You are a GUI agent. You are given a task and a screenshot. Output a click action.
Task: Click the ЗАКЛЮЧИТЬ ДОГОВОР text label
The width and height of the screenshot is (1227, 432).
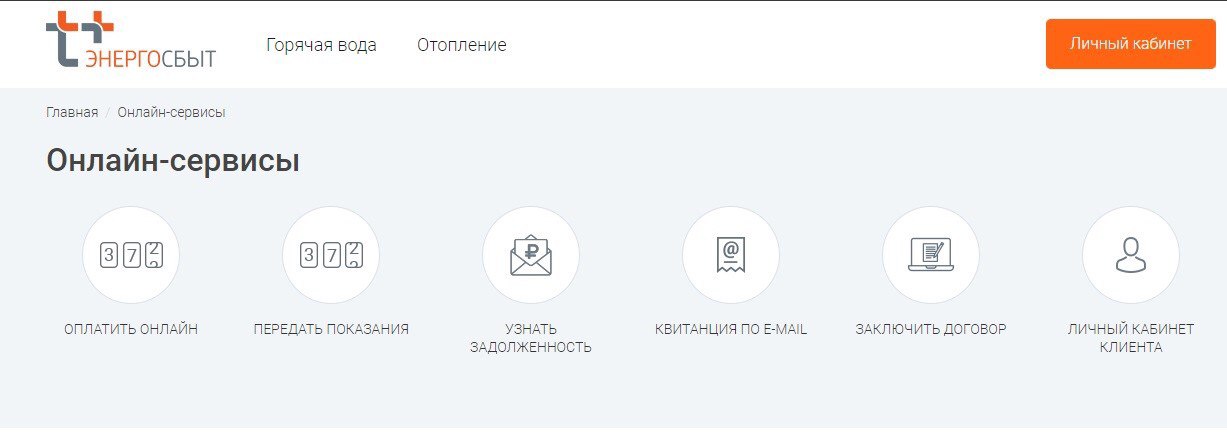[x=931, y=329]
